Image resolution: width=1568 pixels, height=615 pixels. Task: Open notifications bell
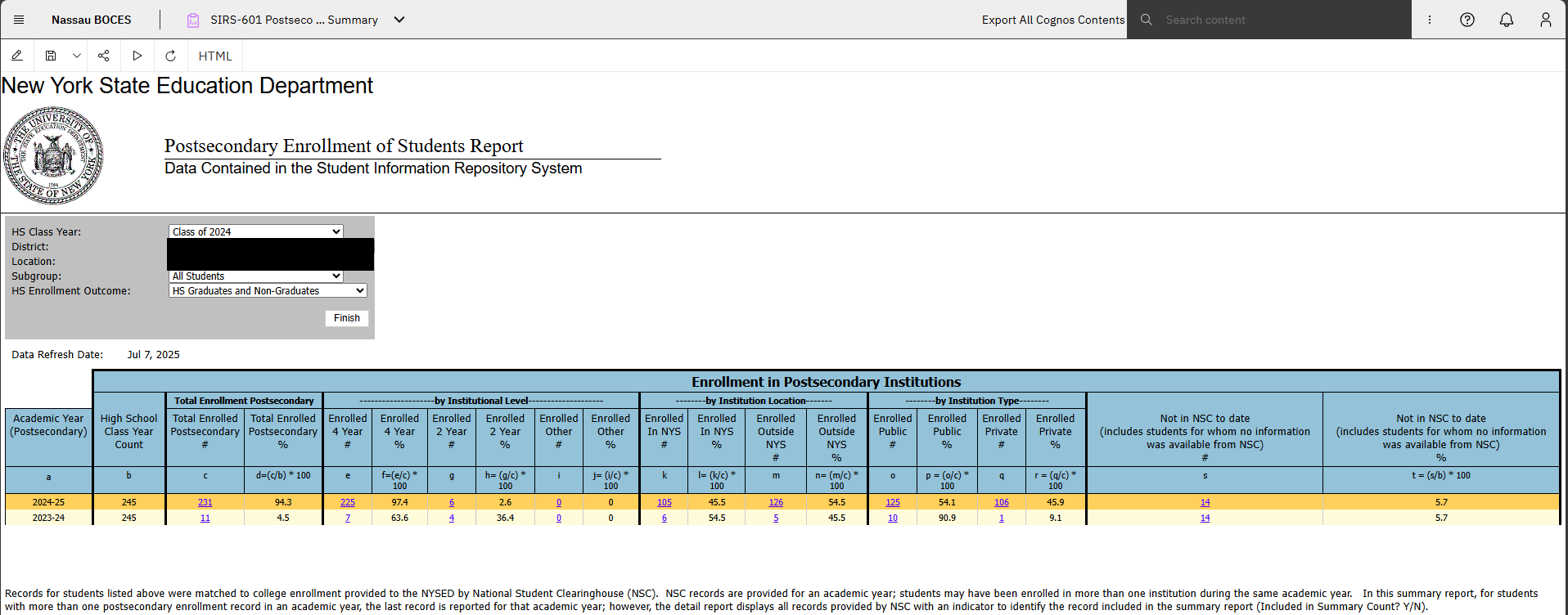point(1507,20)
